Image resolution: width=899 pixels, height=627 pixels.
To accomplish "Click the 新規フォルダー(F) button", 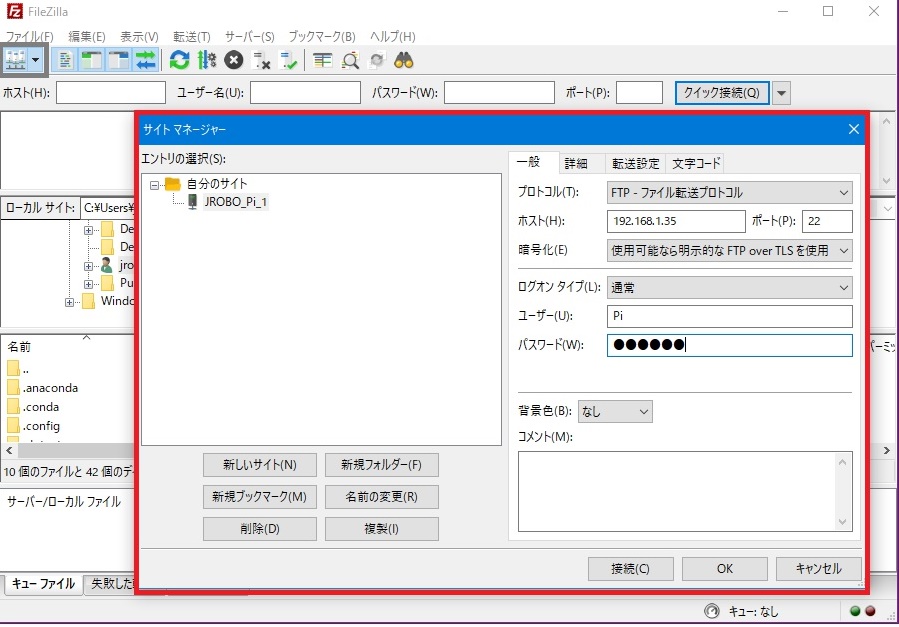I will (382, 465).
